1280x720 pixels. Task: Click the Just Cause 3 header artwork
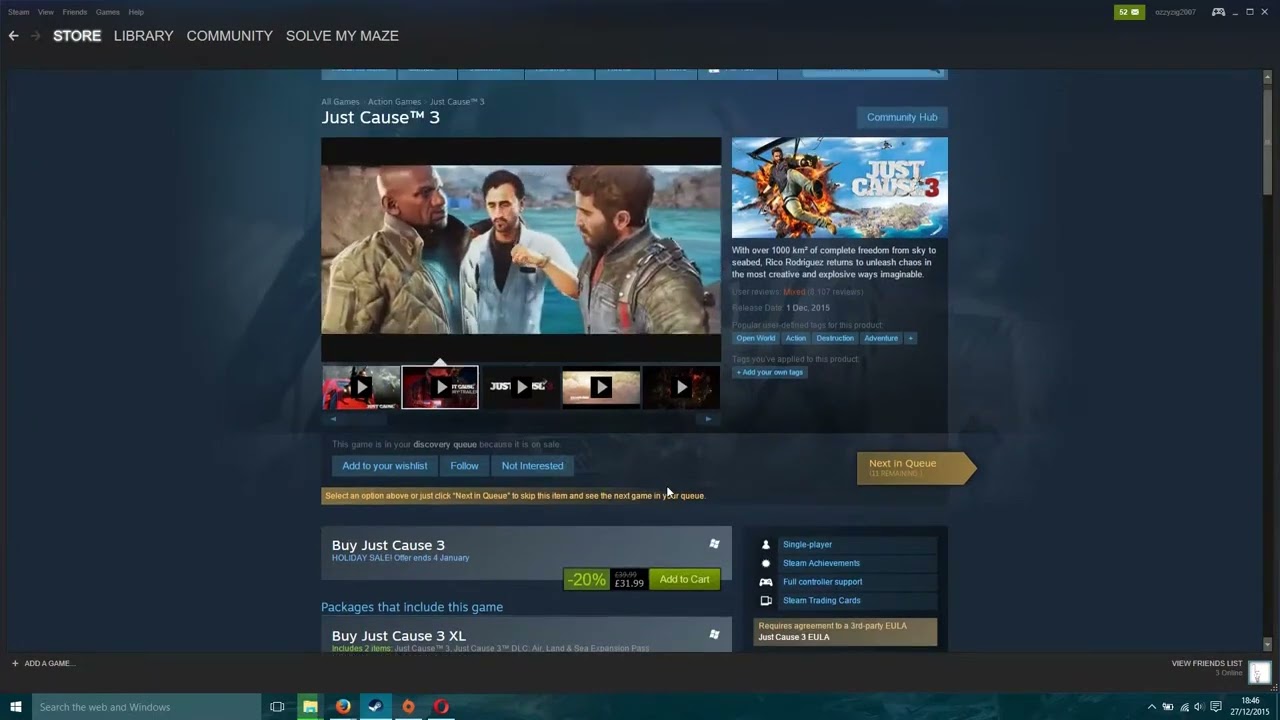point(840,188)
